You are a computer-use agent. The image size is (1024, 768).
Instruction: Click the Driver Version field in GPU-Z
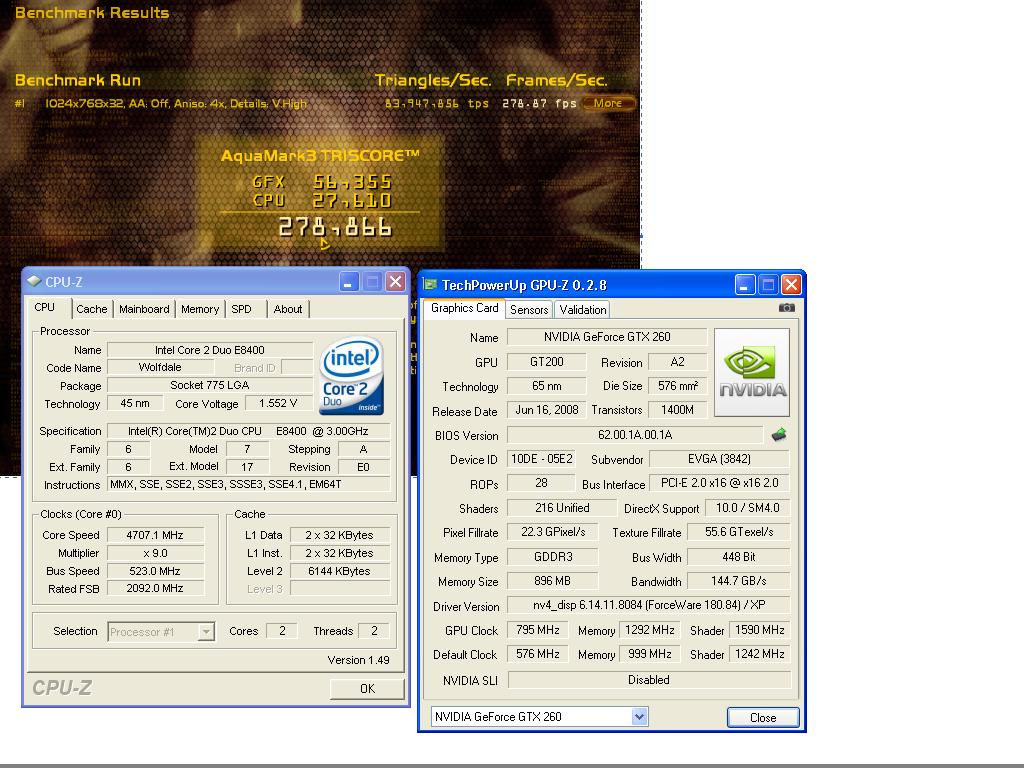[x=648, y=605]
